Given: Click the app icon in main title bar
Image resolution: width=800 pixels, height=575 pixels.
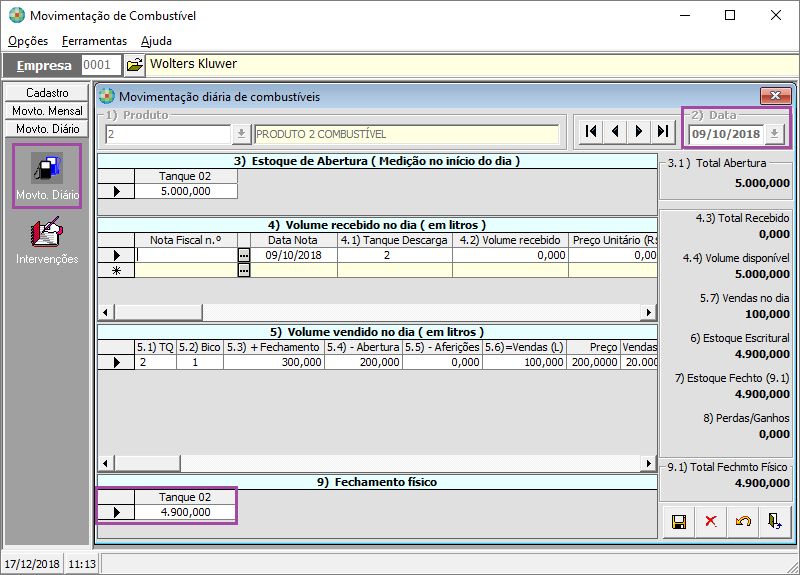Looking at the screenshot, I should (17, 15).
